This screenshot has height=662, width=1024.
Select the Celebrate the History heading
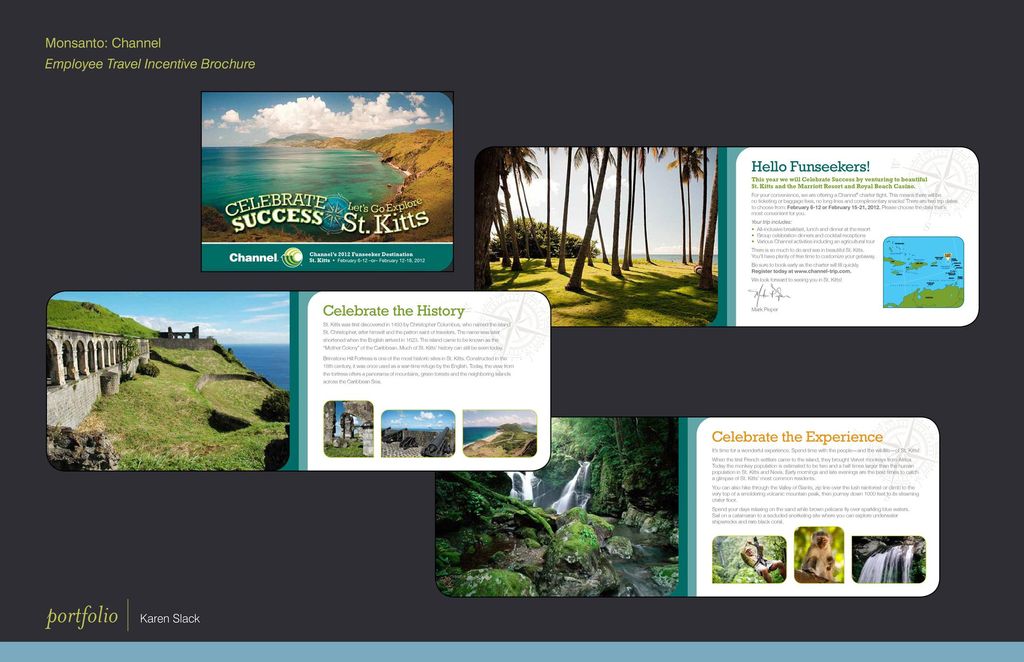tap(391, 311)
